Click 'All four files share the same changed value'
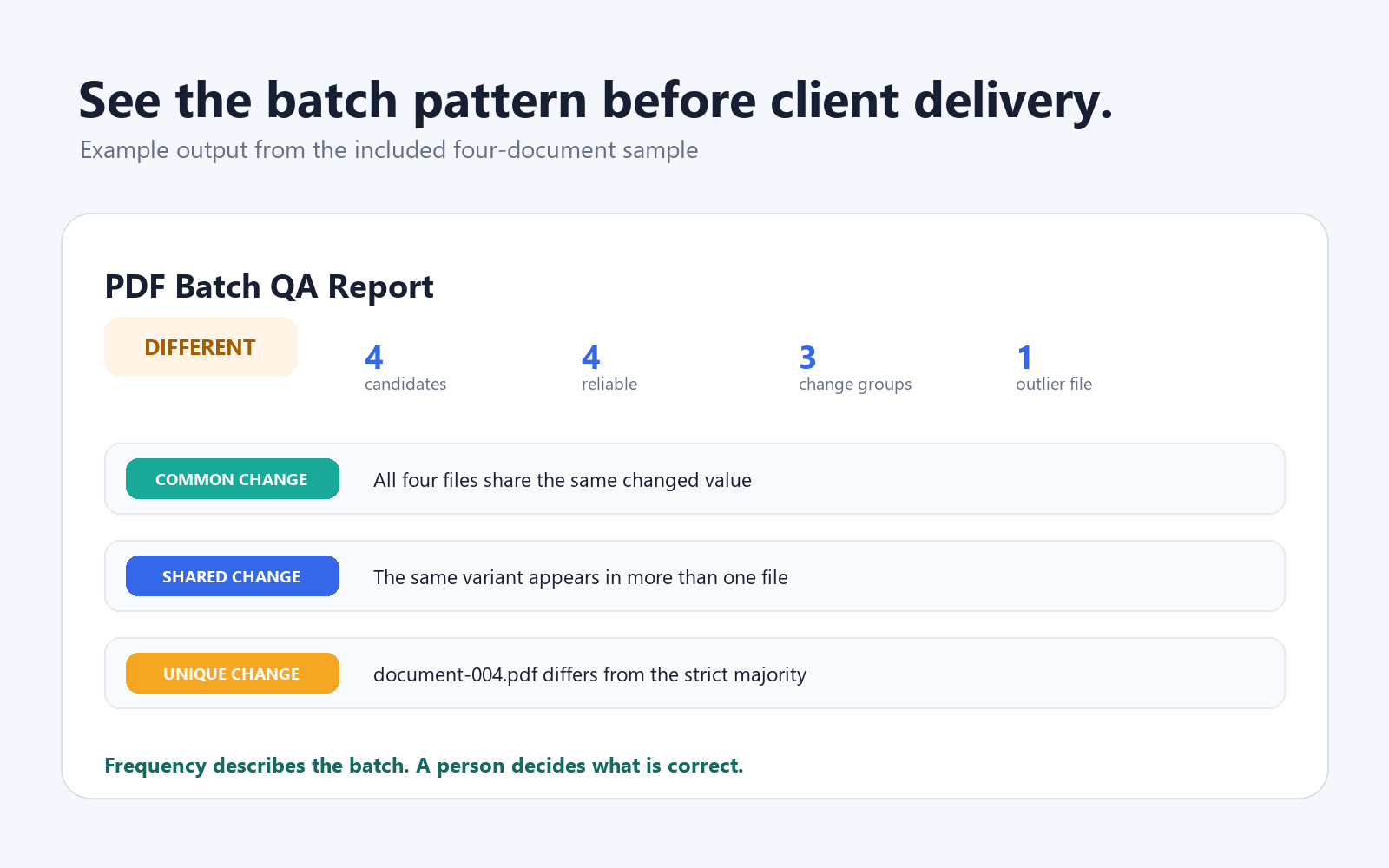Viewport: 1389px width, 868px height. [x=563, y=480]
